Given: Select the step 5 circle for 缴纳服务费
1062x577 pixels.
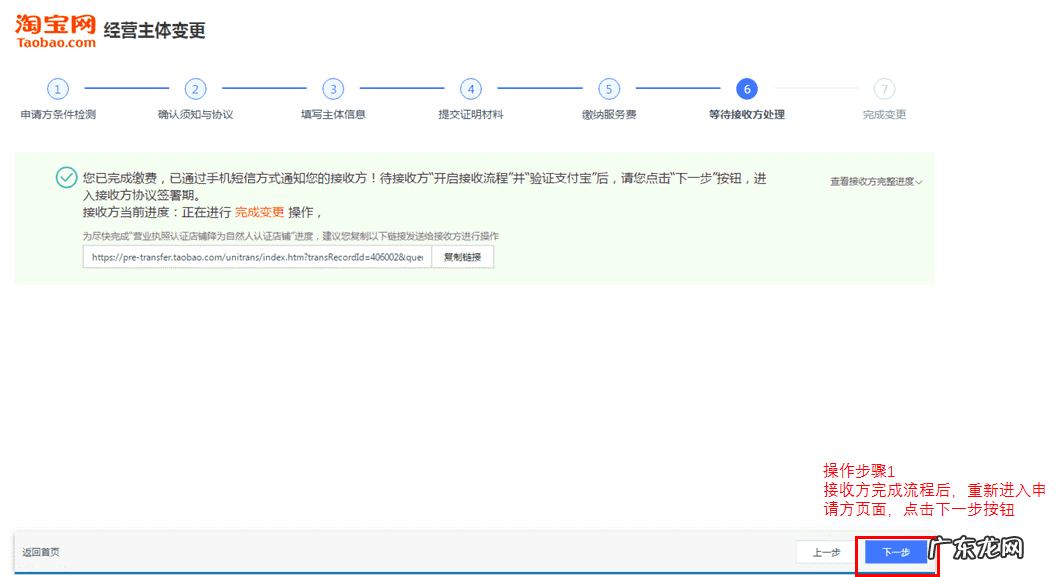Looking at the screenshot, I should click(x=609, y=89).
